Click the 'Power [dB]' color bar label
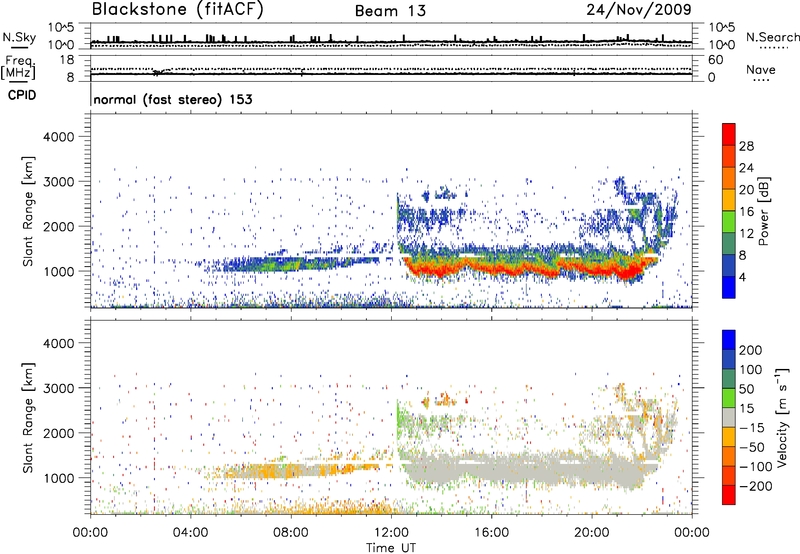The height and width of the screenshot is (554, 800). coord(764,211)
